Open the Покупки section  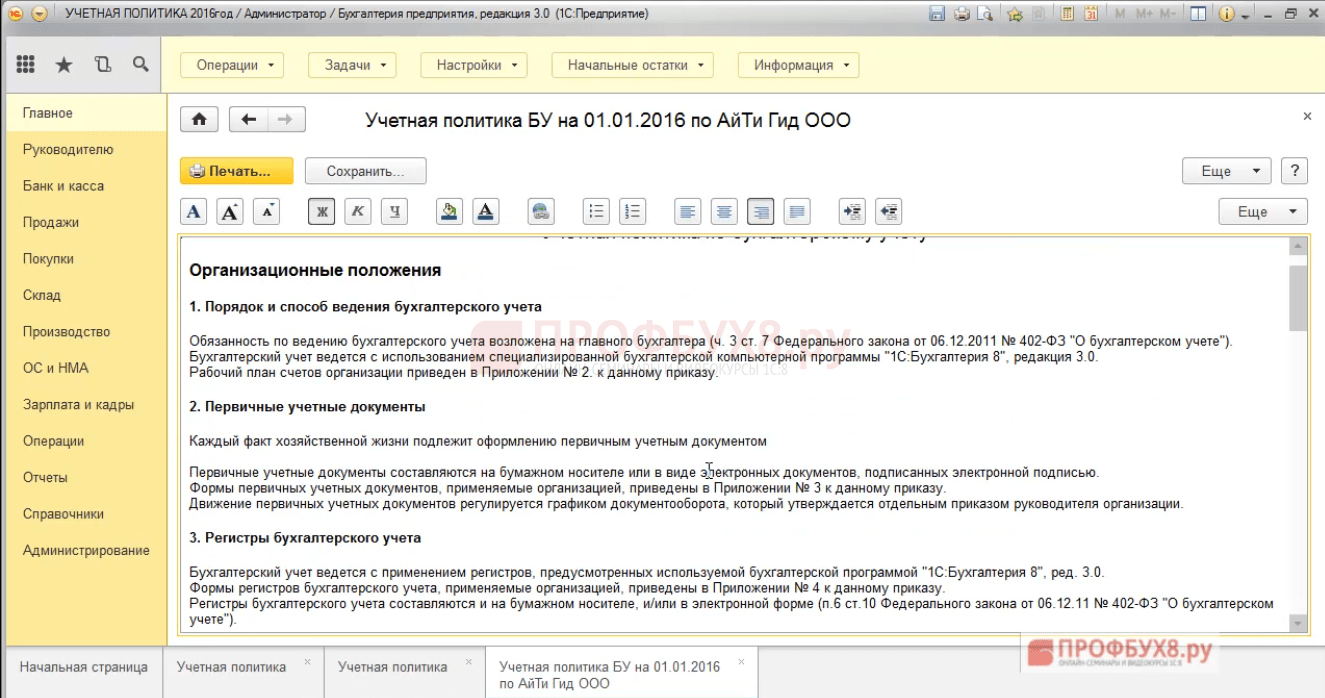pyautogui.click(x=84, y=259)
